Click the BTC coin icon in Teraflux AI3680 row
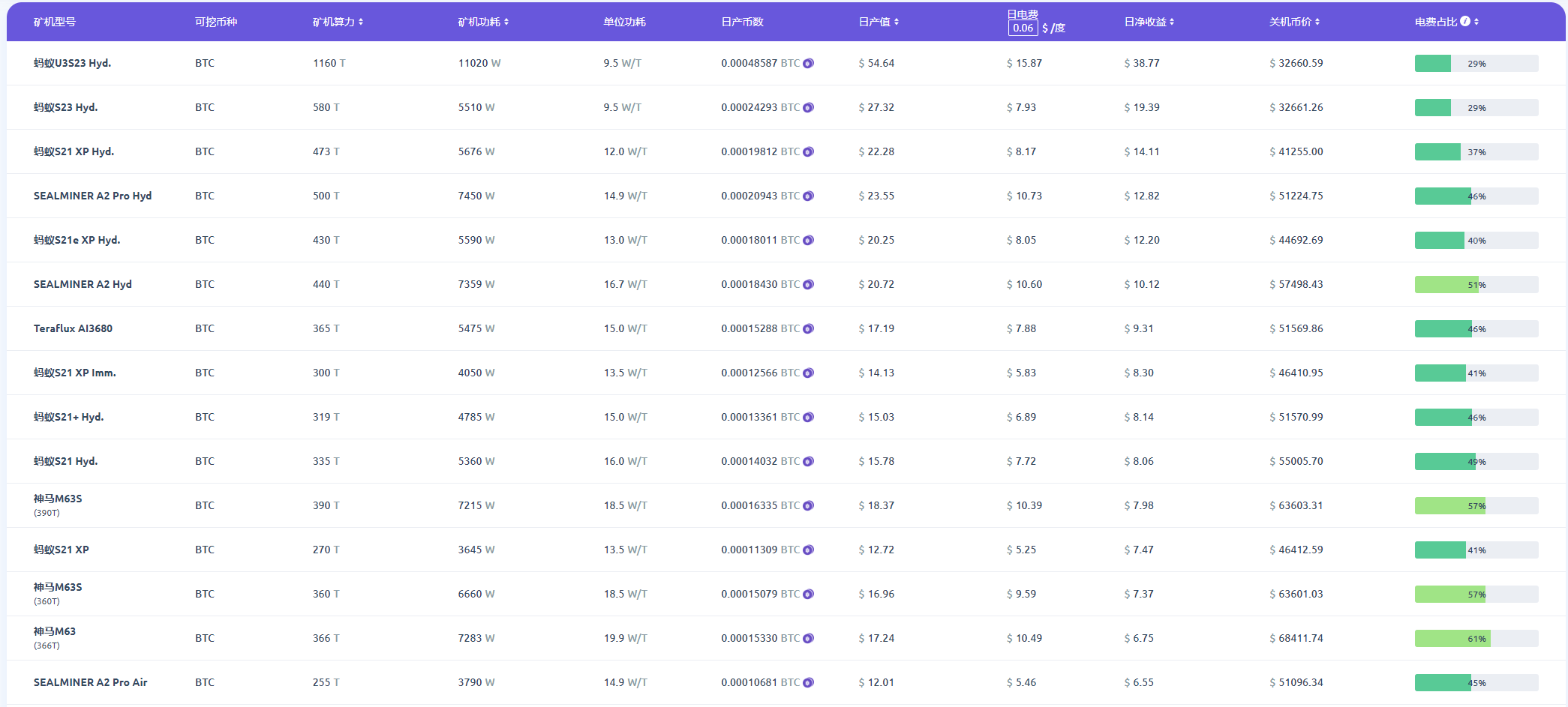This screenshot has width=1568, height=707. click(808, 329)
